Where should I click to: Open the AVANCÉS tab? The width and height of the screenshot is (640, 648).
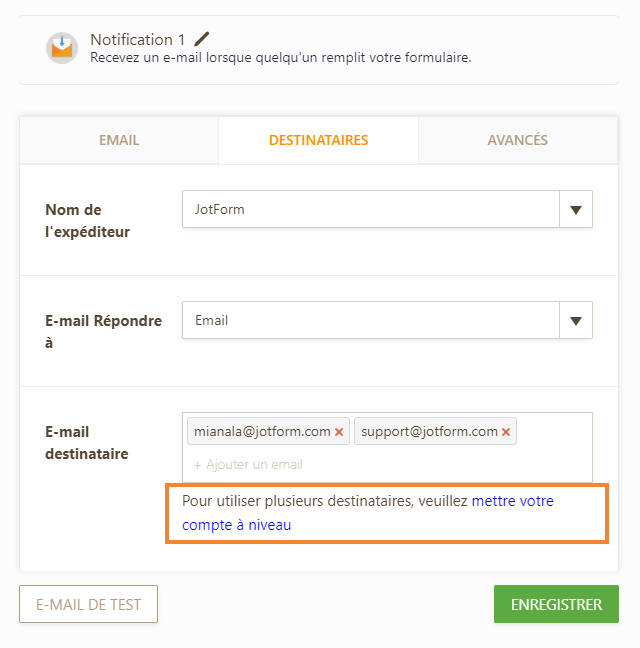(x=517, y=141)
